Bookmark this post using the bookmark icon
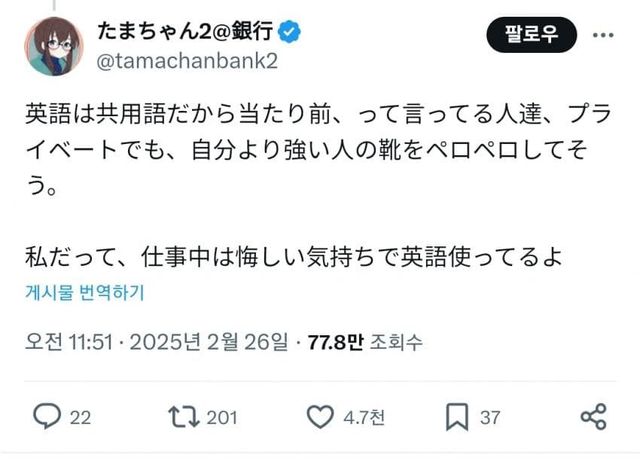The width and height of the screenshot is (640, 468). point(456,415)
